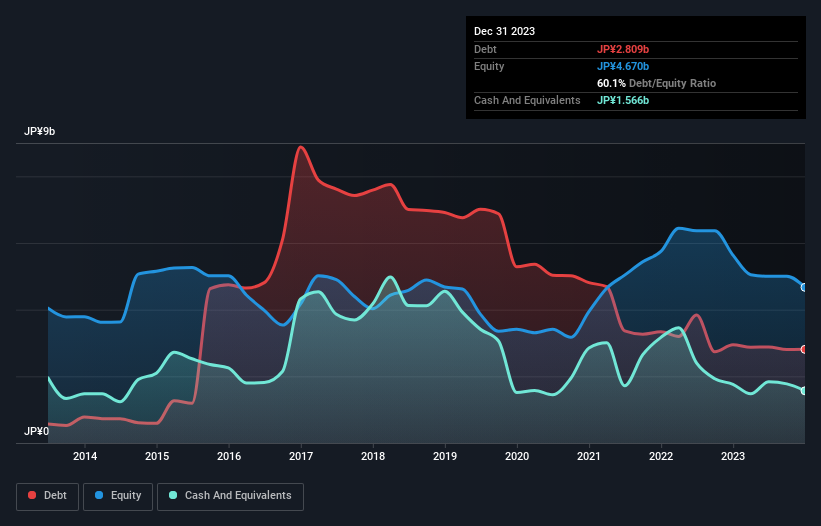Click the JP¥2.809b debt value

pos(623,49)
